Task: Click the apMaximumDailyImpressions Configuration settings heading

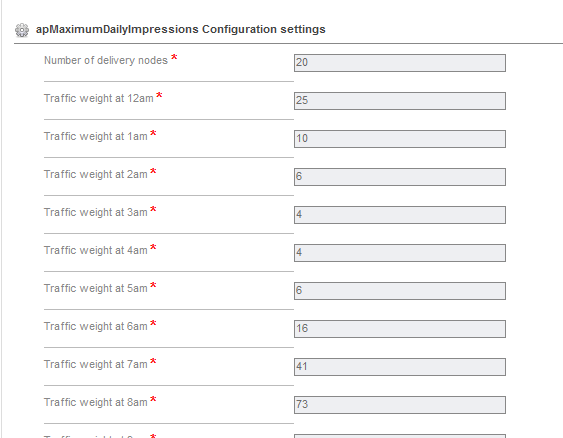Action: pos(181,29)
